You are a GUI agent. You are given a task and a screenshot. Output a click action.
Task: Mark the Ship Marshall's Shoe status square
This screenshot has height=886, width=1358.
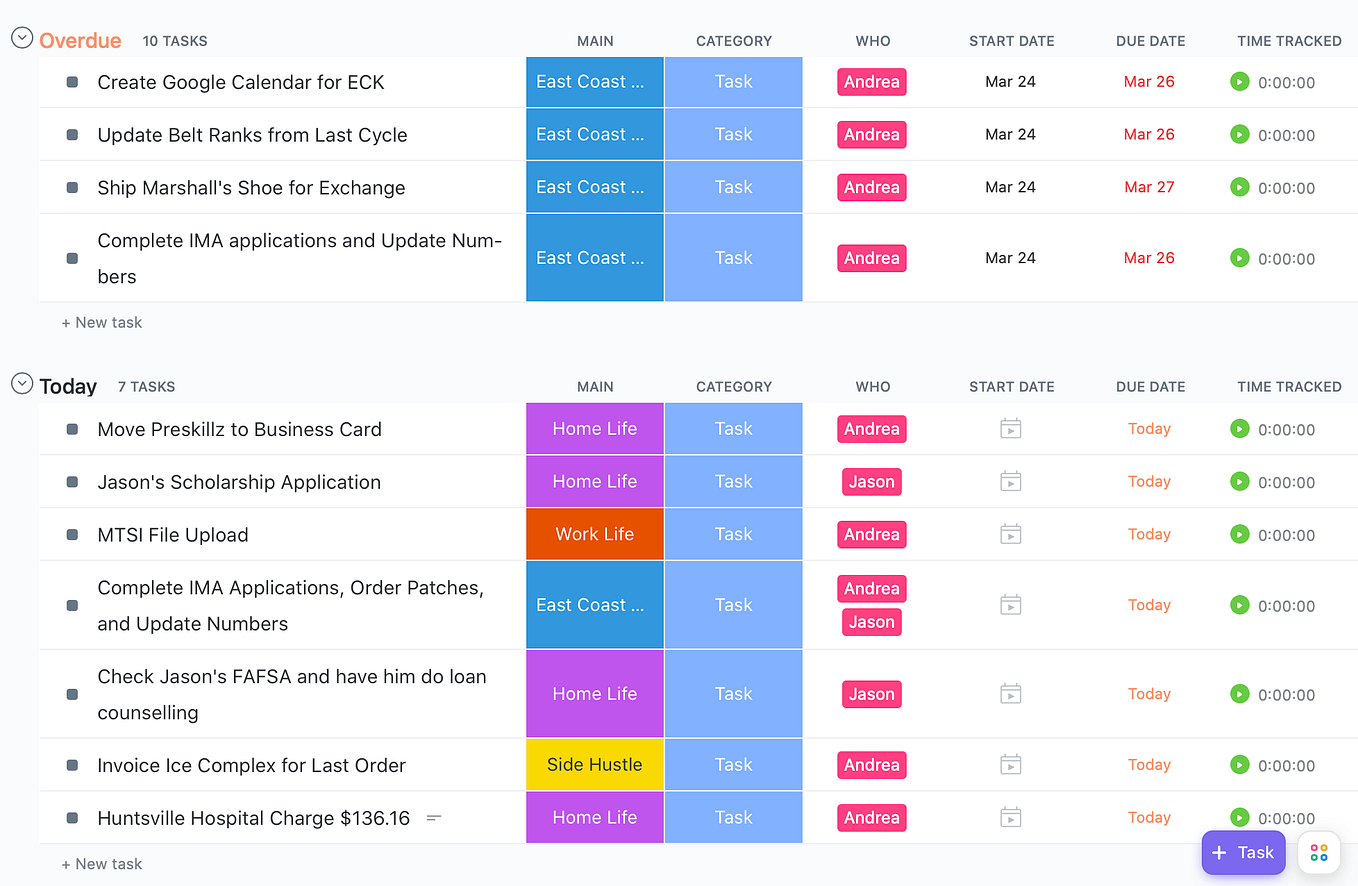pos(70,187)
